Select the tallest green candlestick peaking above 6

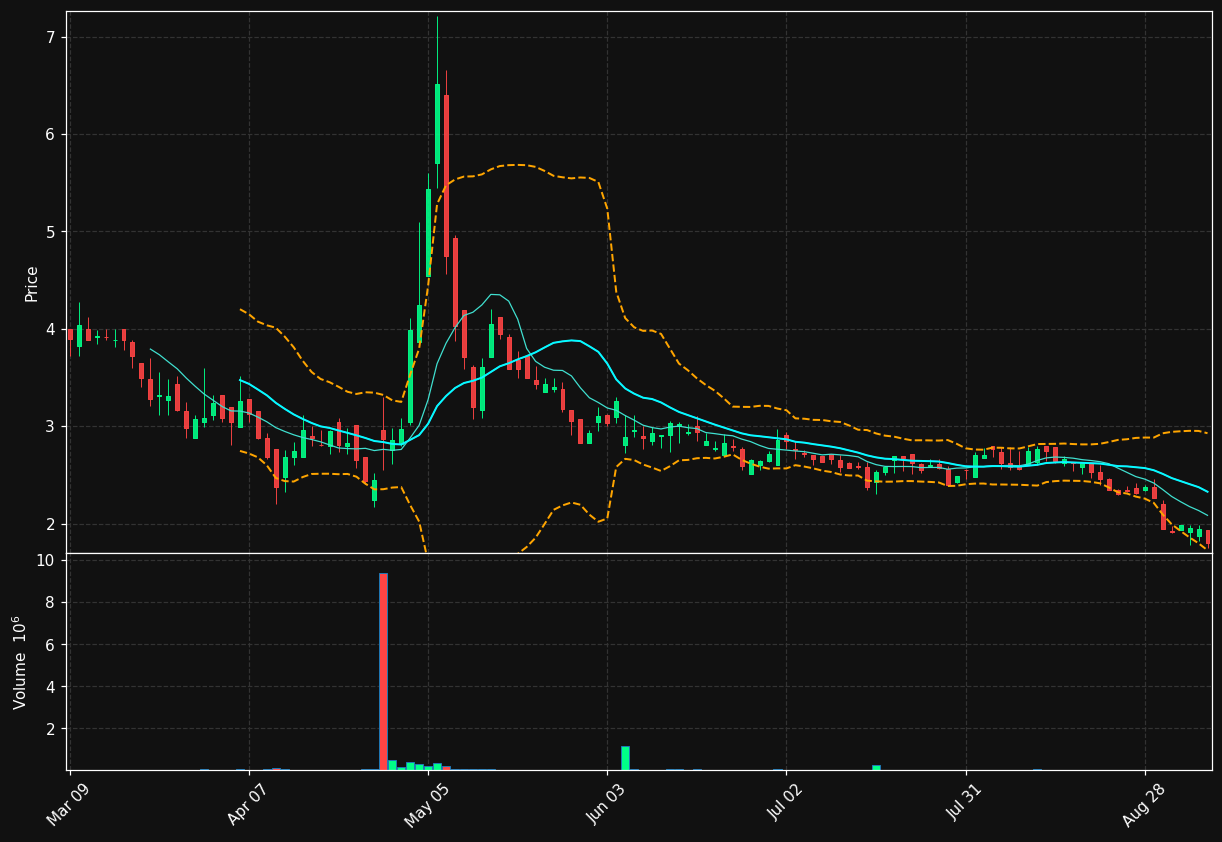(x=437, y=124)
